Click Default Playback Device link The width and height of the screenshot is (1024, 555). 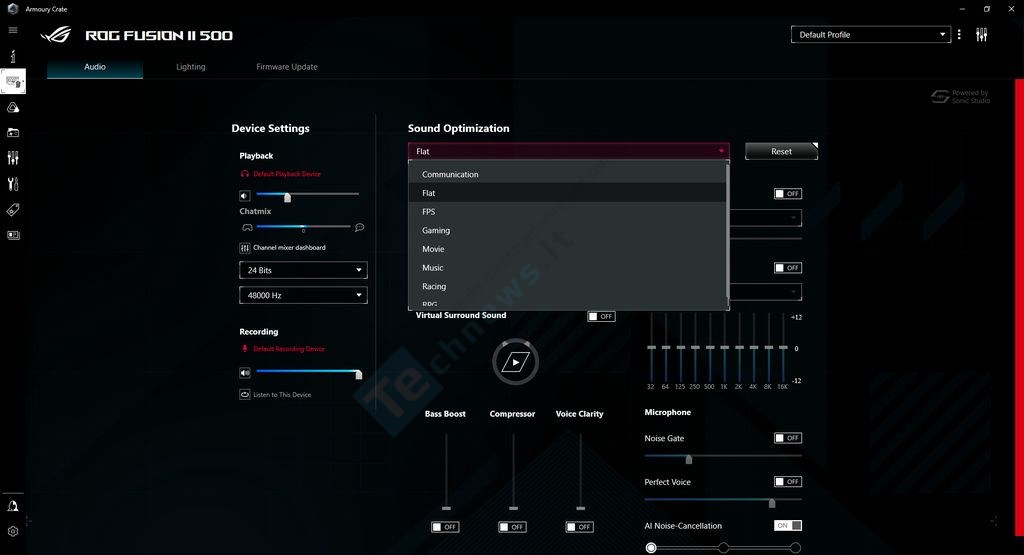[x=287, y=174]
